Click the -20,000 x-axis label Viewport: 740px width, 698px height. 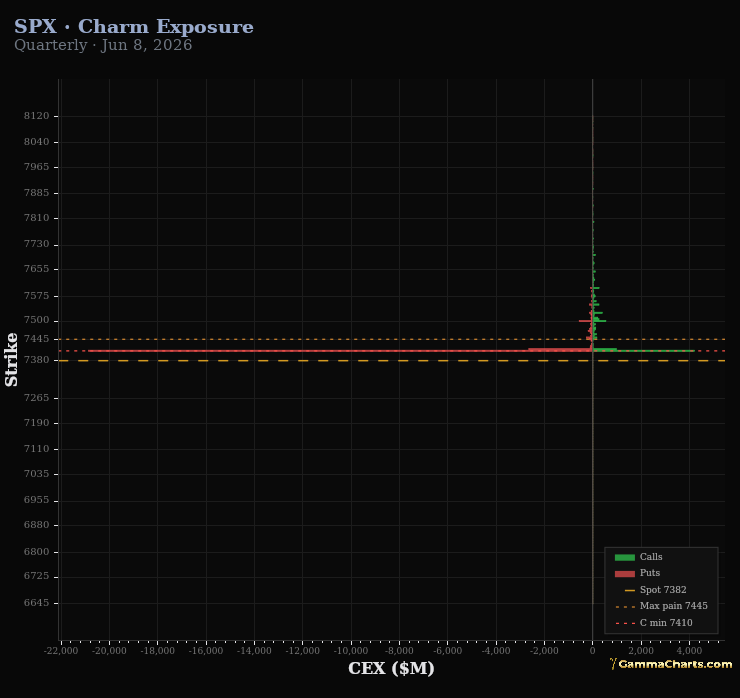coord(109,651)
